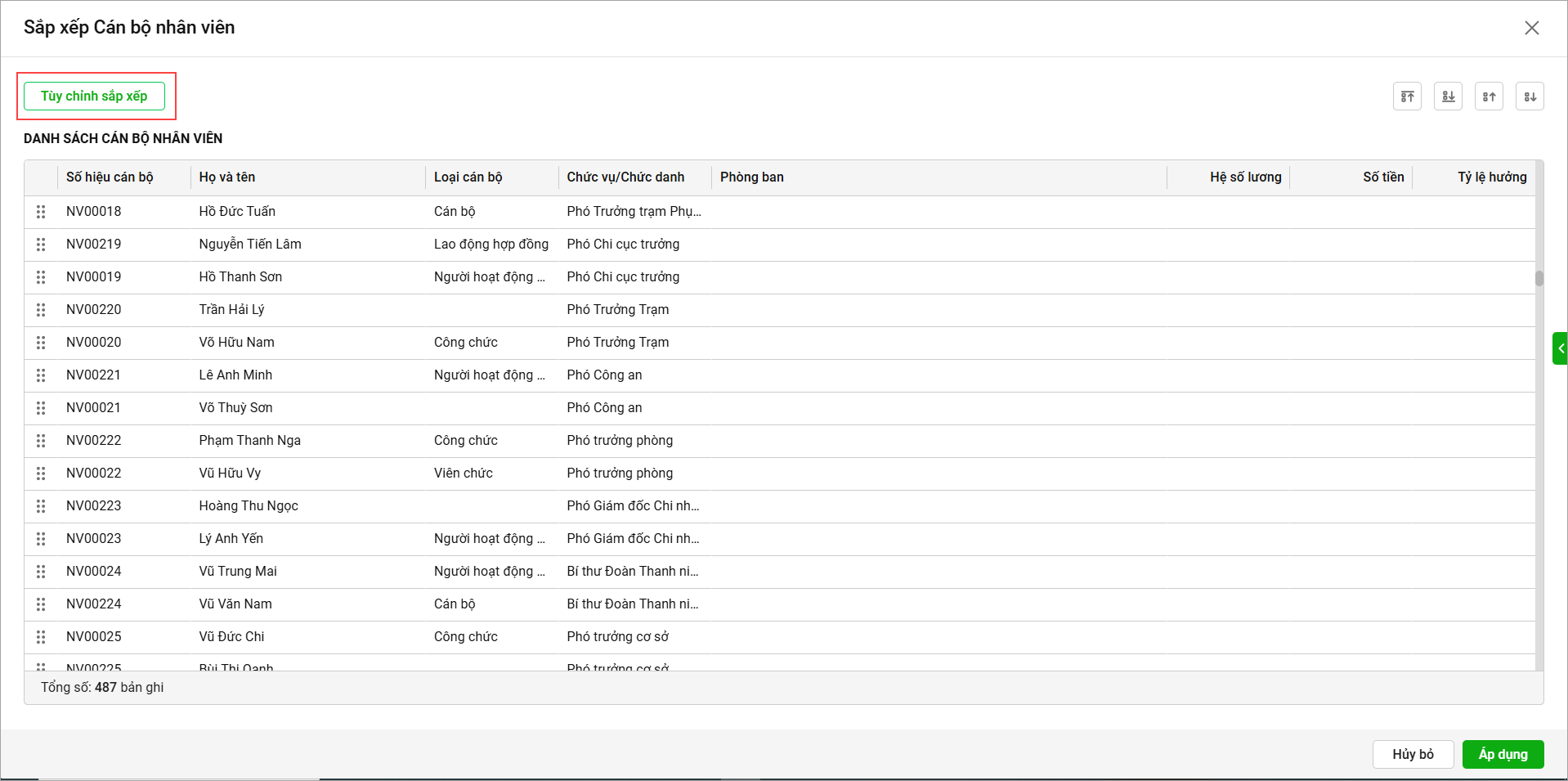
Task: Click the drag handle for NV00222
Action: (x=41, y=441)
